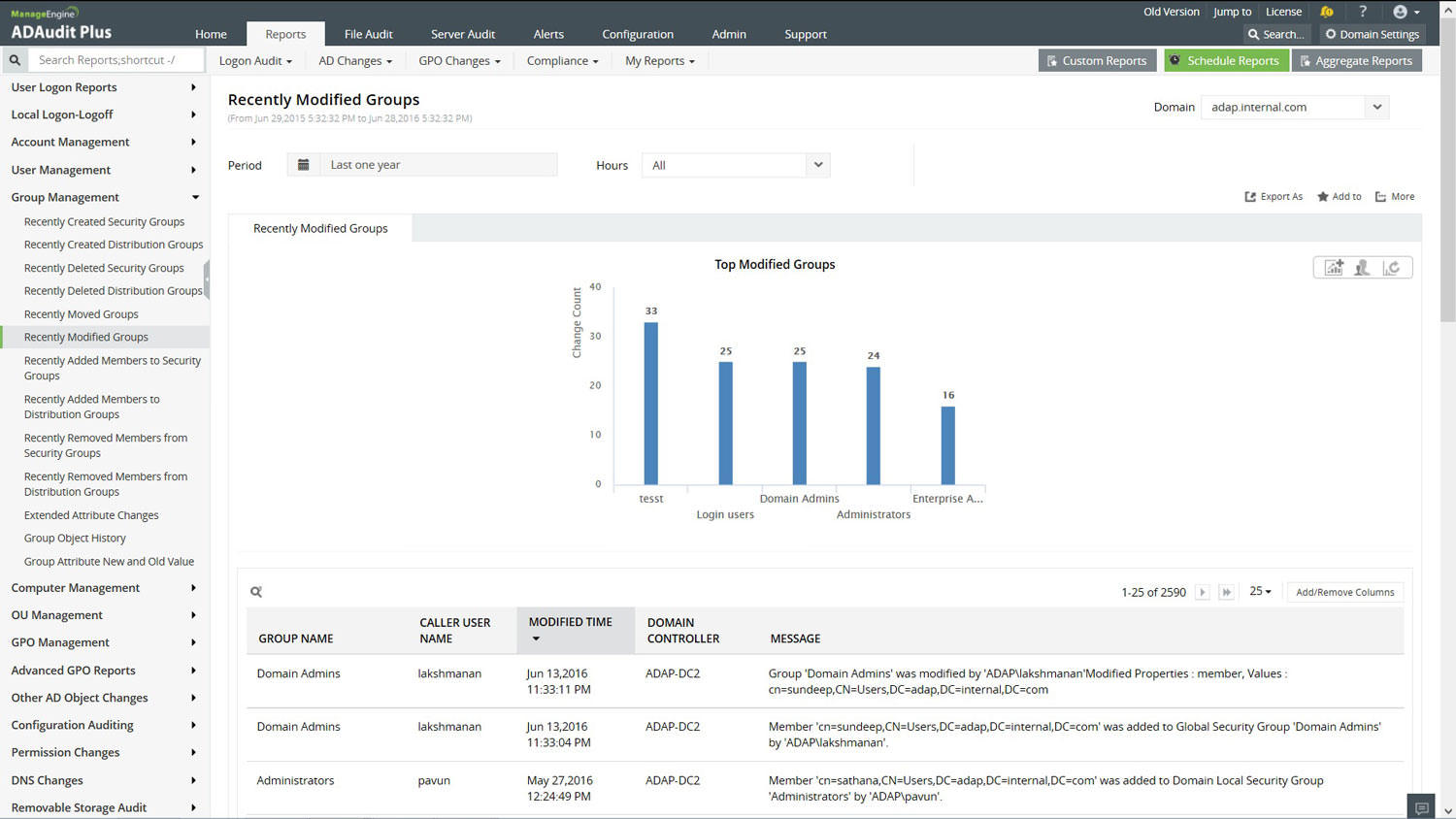Change rows per page from 25

(x=1260, y=592)
